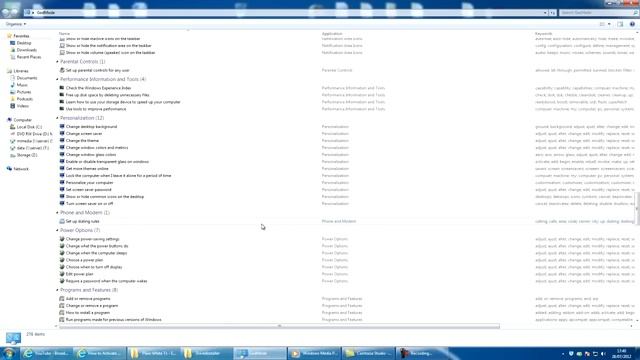Open the address bar history dropdown
Image resolution: width=640 pixels, height=360 pixels.
pyautogui.click(x=545, y=13)
